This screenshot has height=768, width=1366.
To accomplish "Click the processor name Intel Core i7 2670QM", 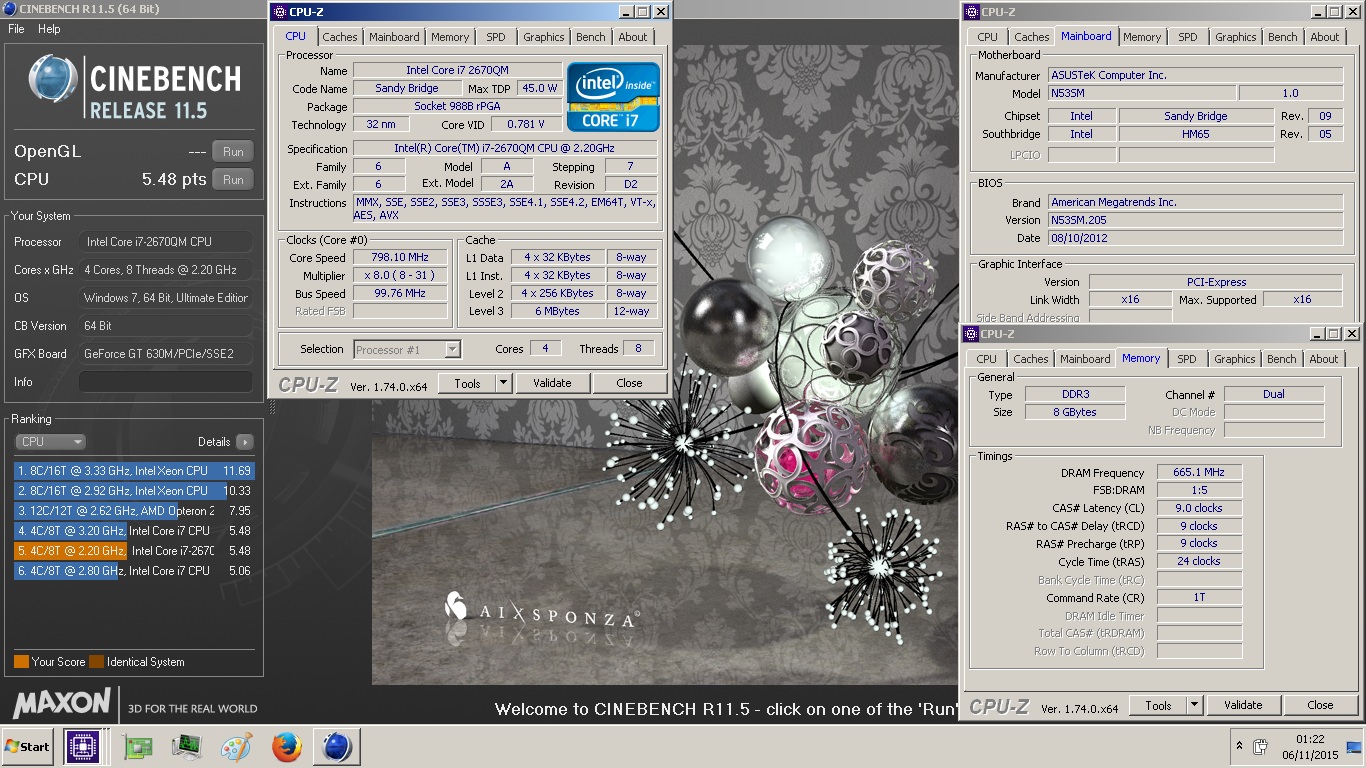I will tap(457, 71).
